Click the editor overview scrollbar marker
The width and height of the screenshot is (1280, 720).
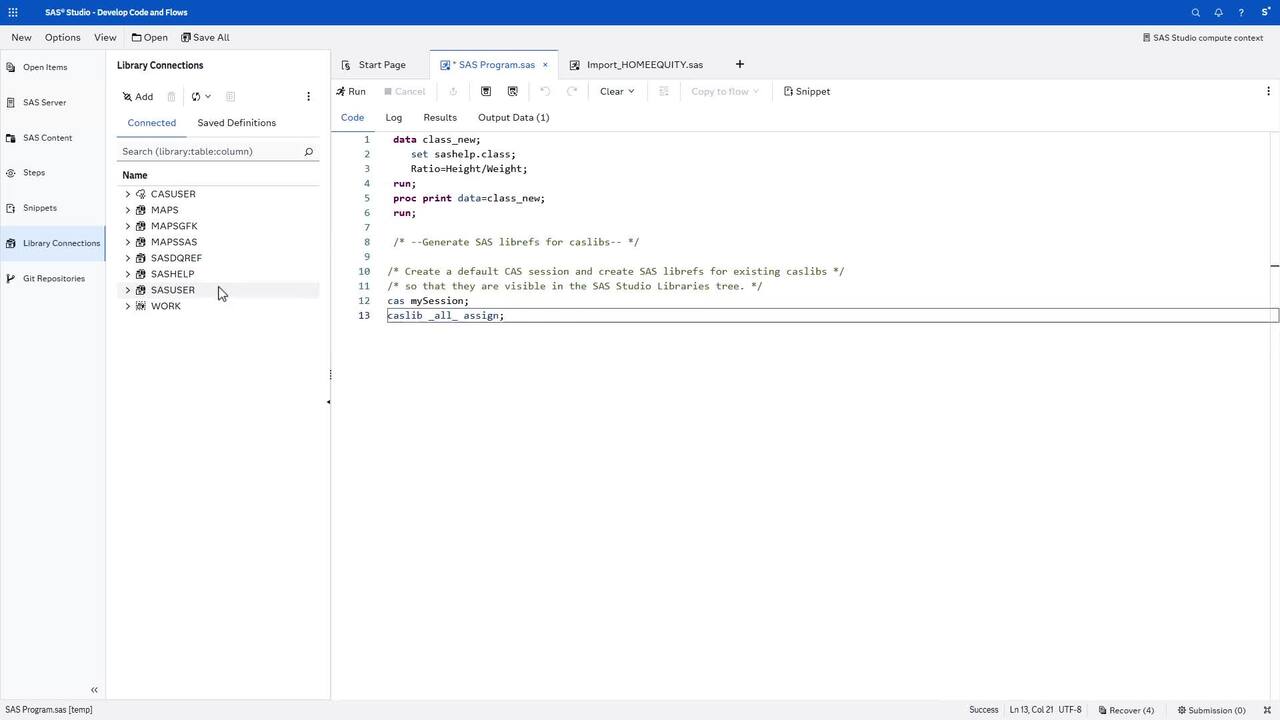click(x=1274, y=266)
